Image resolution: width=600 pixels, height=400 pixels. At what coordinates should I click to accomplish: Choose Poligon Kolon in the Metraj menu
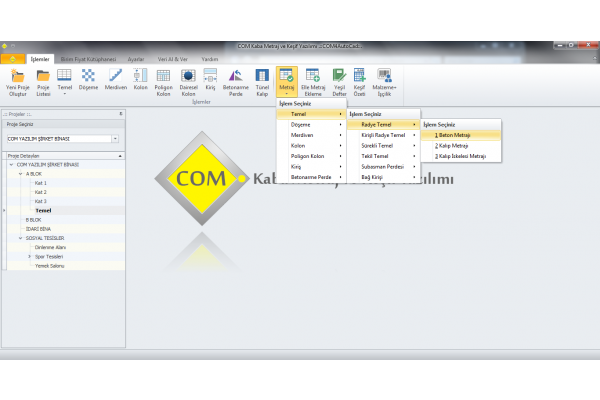pyautogui.click(x=311, y=156)
